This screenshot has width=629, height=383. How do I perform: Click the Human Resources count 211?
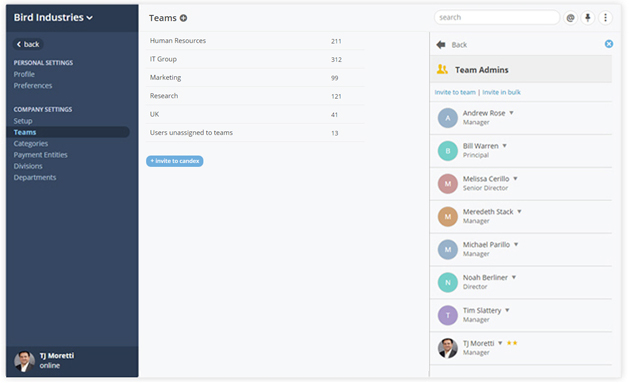(336, 41)
